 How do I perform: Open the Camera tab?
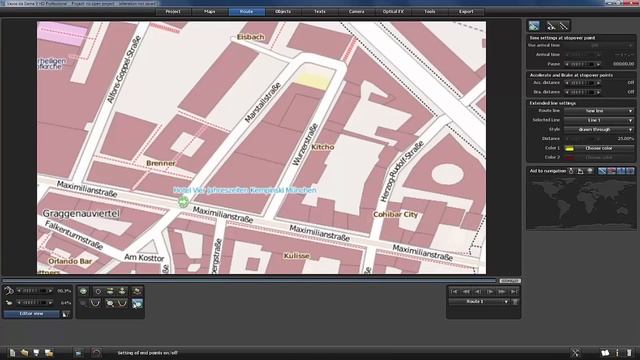point(356,11)
